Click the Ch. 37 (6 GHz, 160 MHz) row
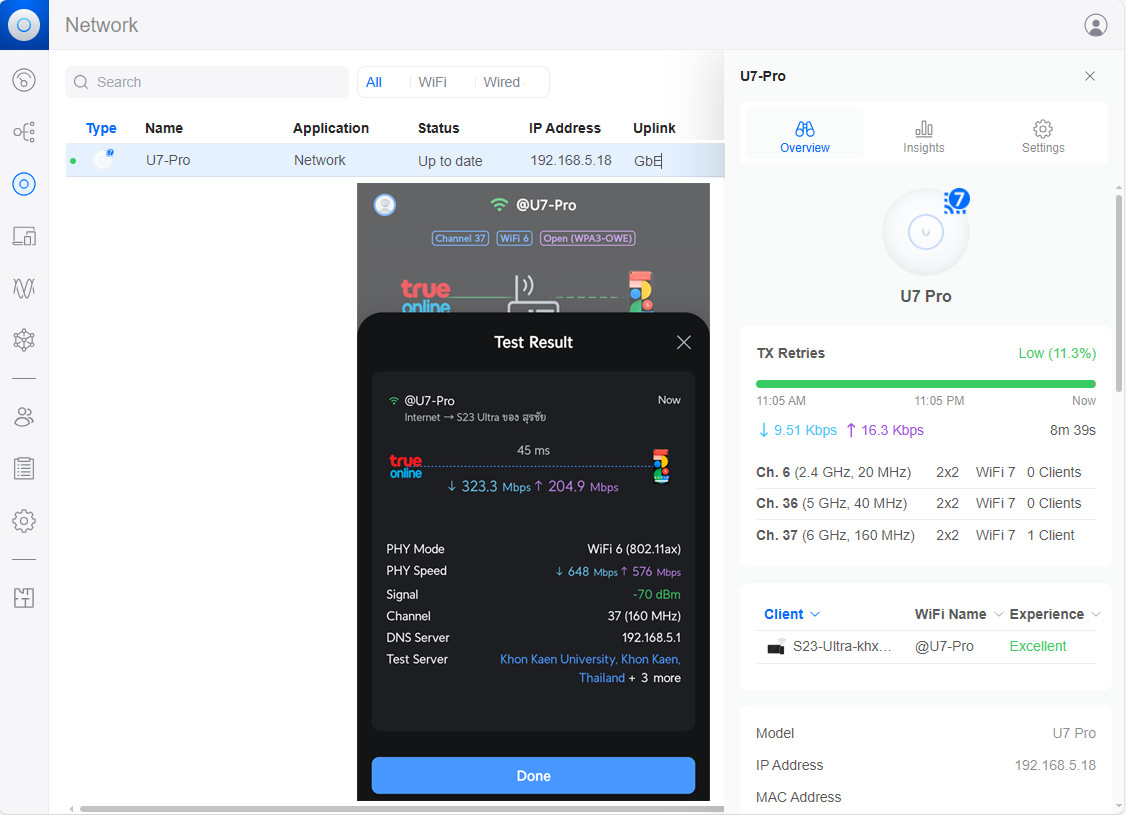1126x815 pixels. click(x=926, y=535)
